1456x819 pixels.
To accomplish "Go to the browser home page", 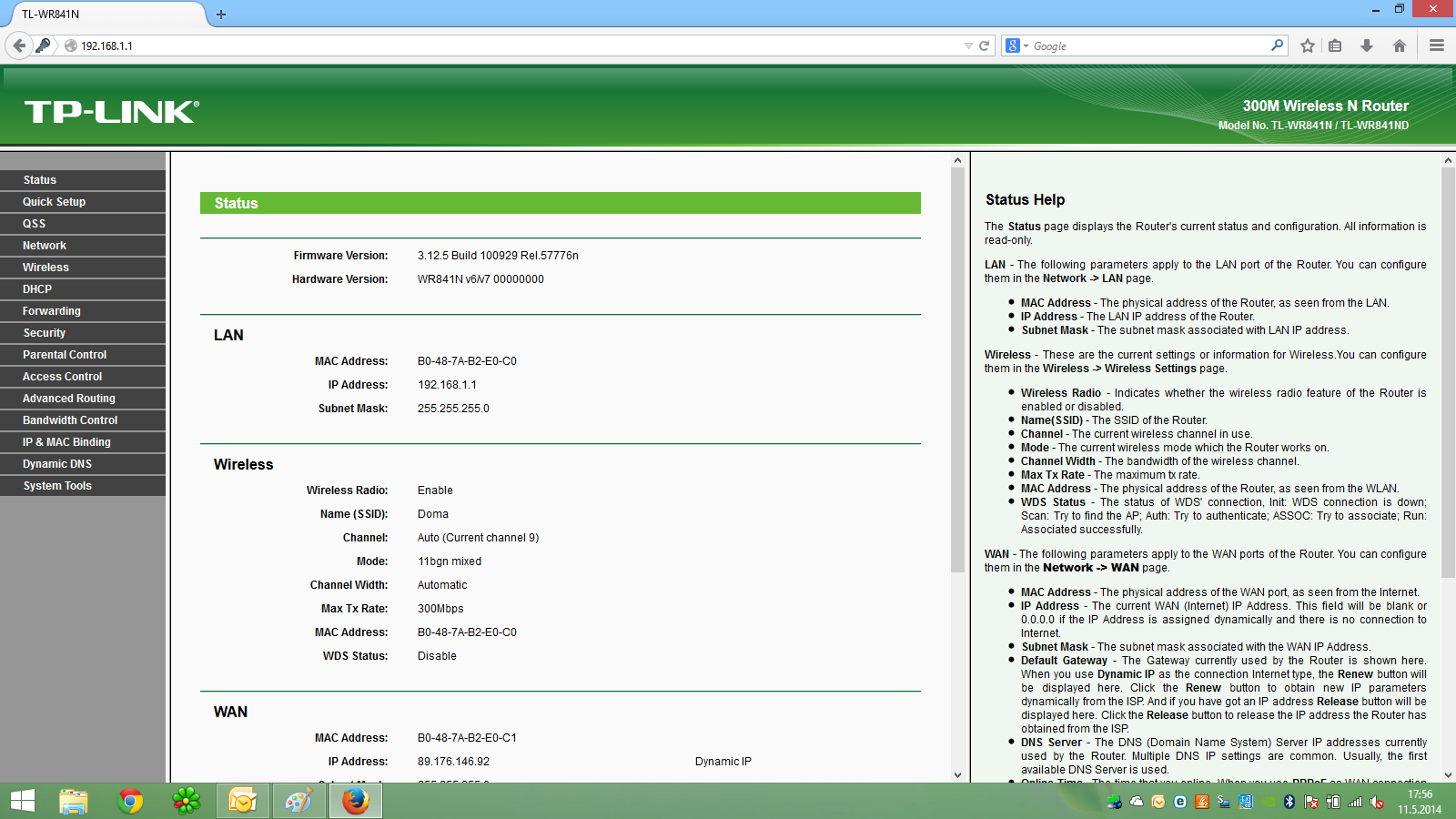I will [1400, 45].
